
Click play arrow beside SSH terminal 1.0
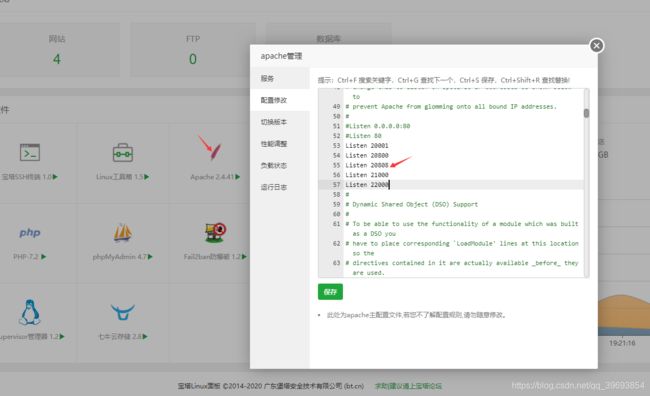coord(56,177)
